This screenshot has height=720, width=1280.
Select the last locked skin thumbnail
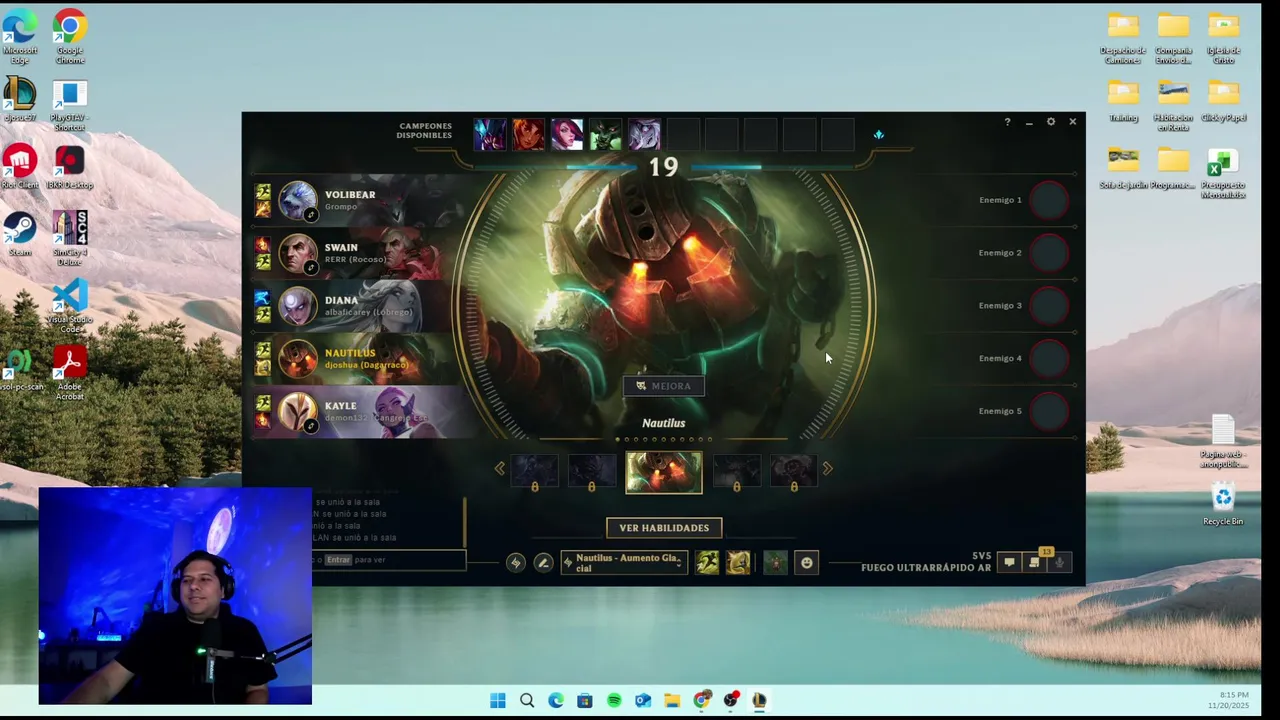point(794,472)
